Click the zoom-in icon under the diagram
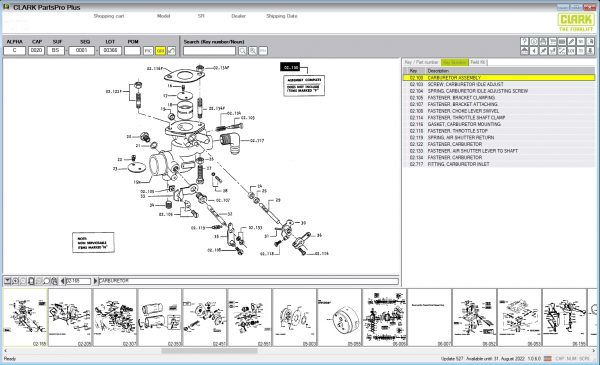600x365 pixels. pos(15,281)
